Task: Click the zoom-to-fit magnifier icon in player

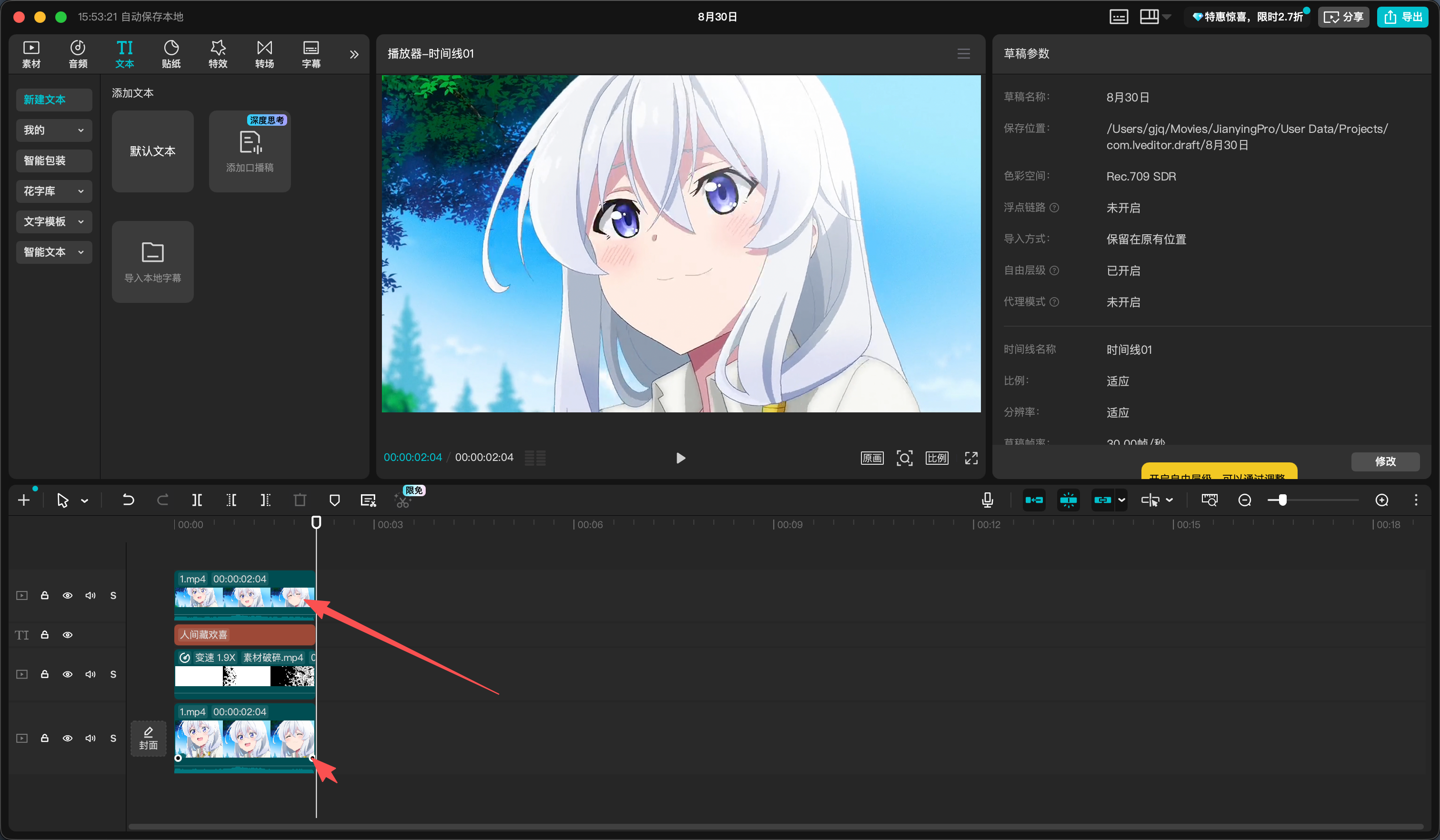Action: coord(905,458)
